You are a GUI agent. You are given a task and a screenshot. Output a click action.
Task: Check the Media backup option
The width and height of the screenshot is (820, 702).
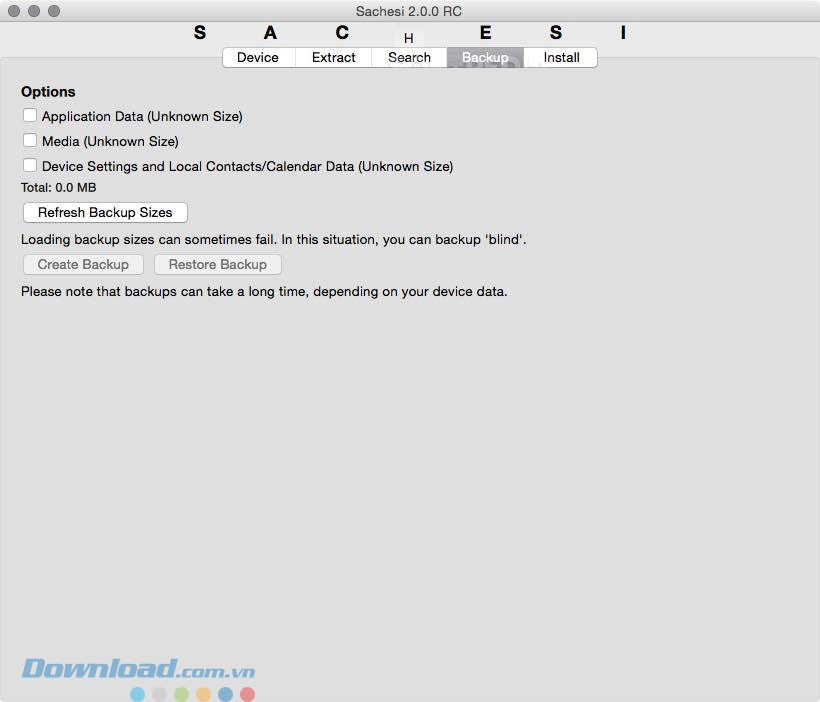30,141
